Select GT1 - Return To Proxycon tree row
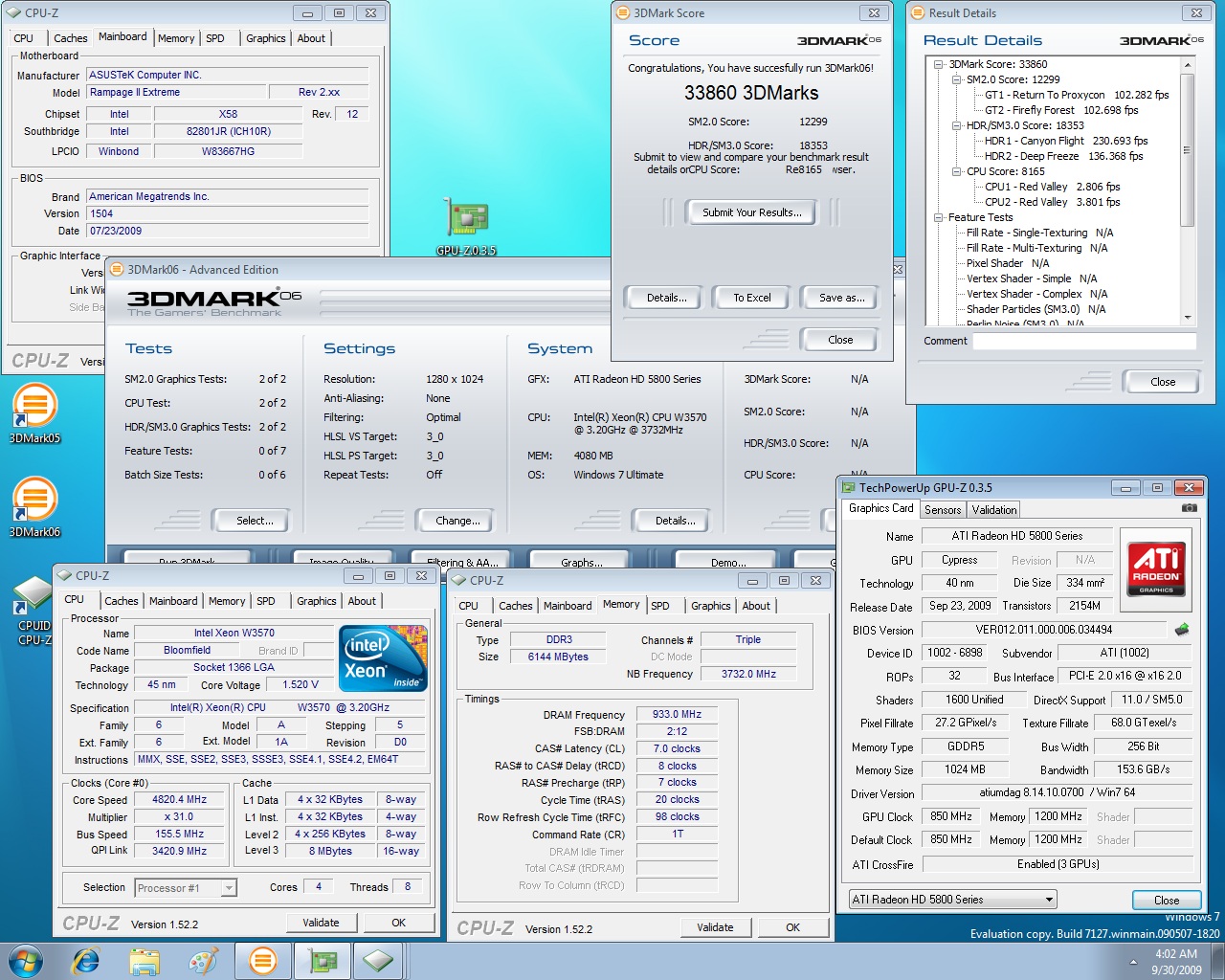 (1077, 95)
